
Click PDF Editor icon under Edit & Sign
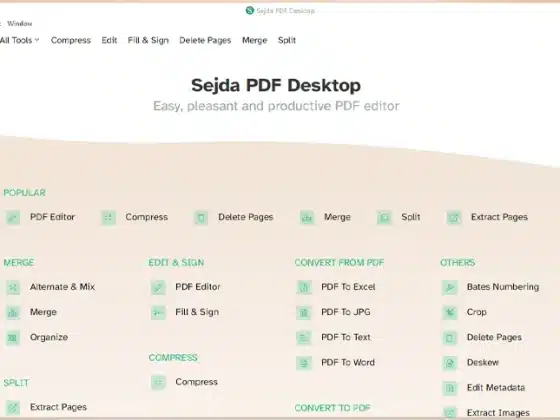coord(158,287)
